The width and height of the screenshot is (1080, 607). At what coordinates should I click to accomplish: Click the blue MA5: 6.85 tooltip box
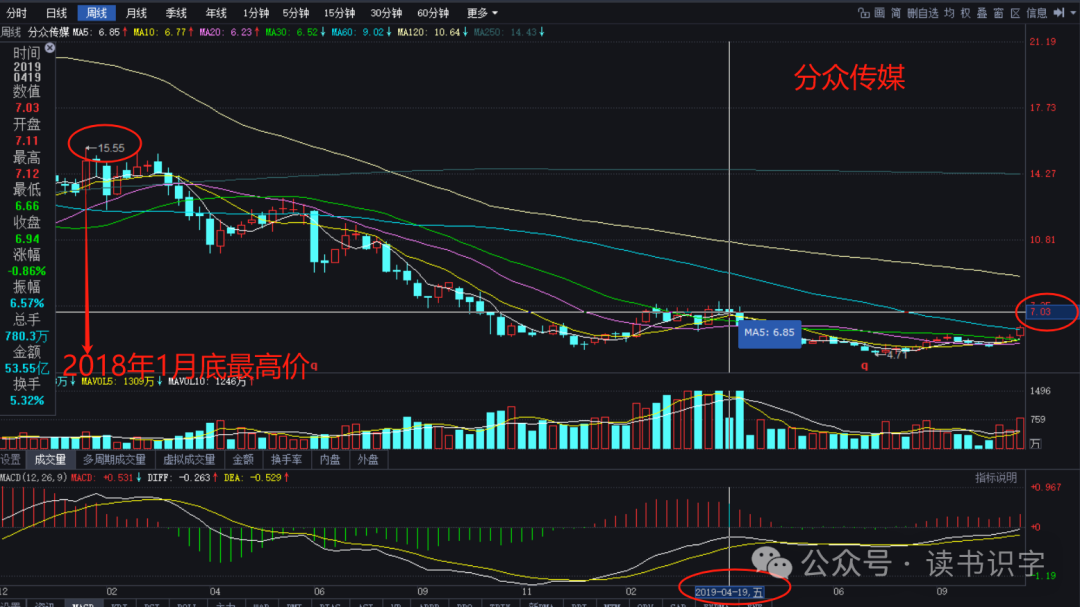tap(769, 333)
